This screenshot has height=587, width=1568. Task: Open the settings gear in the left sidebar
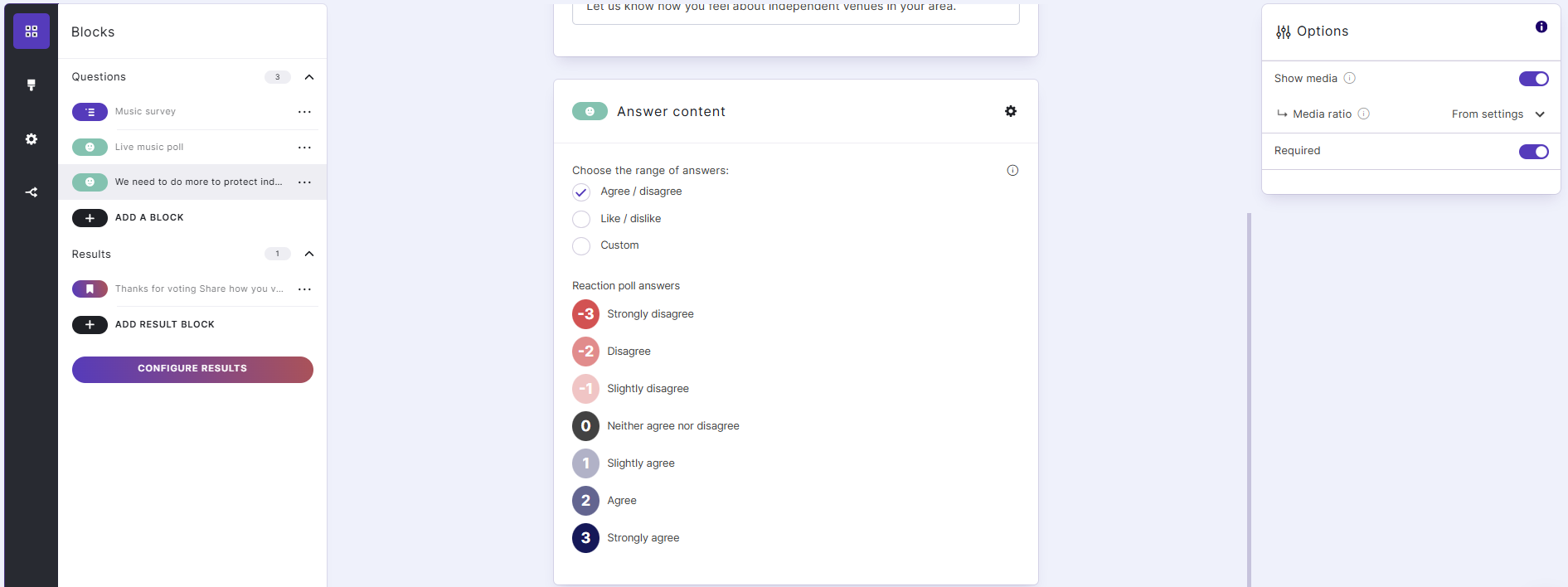pos(31,138)
